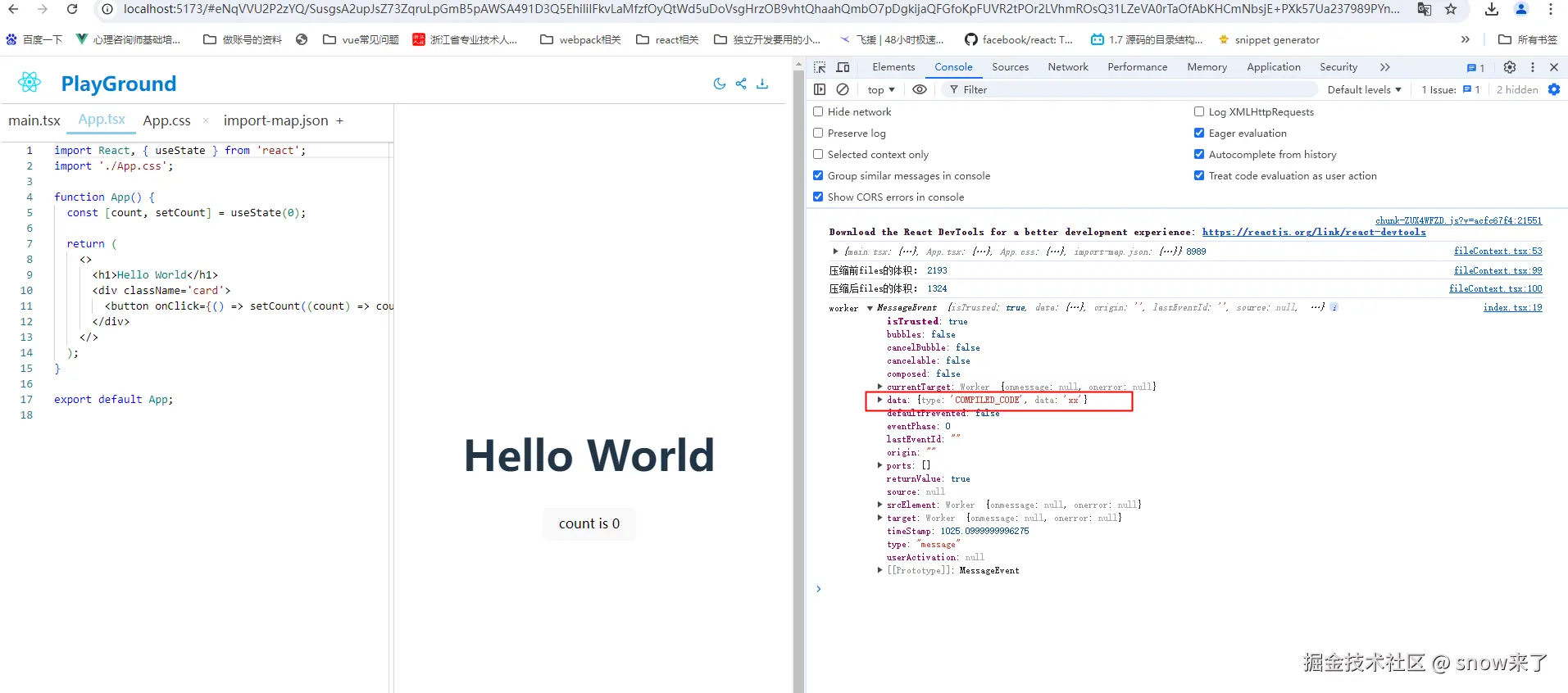
Task: Add new file with plus icon
Action: [x=339, y=120]
